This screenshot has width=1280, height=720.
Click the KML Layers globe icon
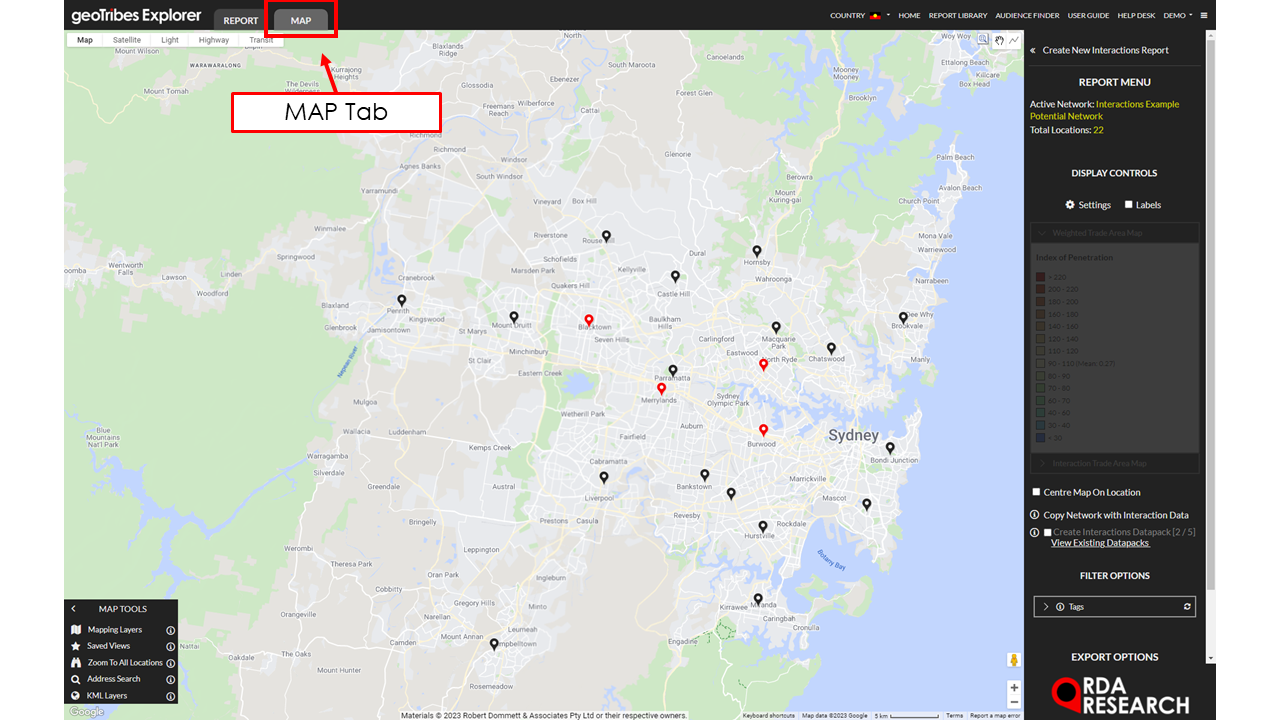76,696
